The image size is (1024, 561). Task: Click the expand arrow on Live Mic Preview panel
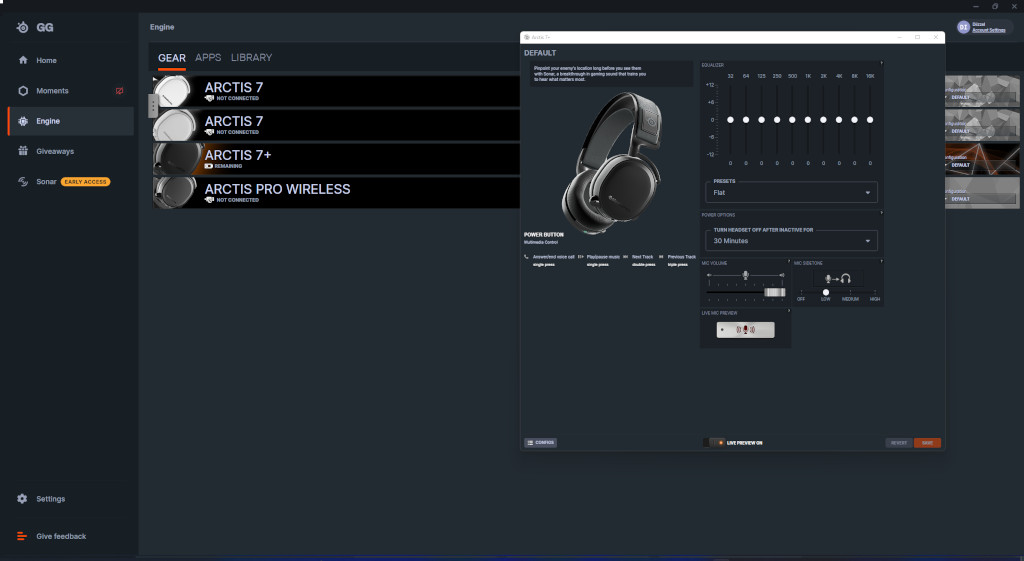pyautogui.click(x=789, y=311)
